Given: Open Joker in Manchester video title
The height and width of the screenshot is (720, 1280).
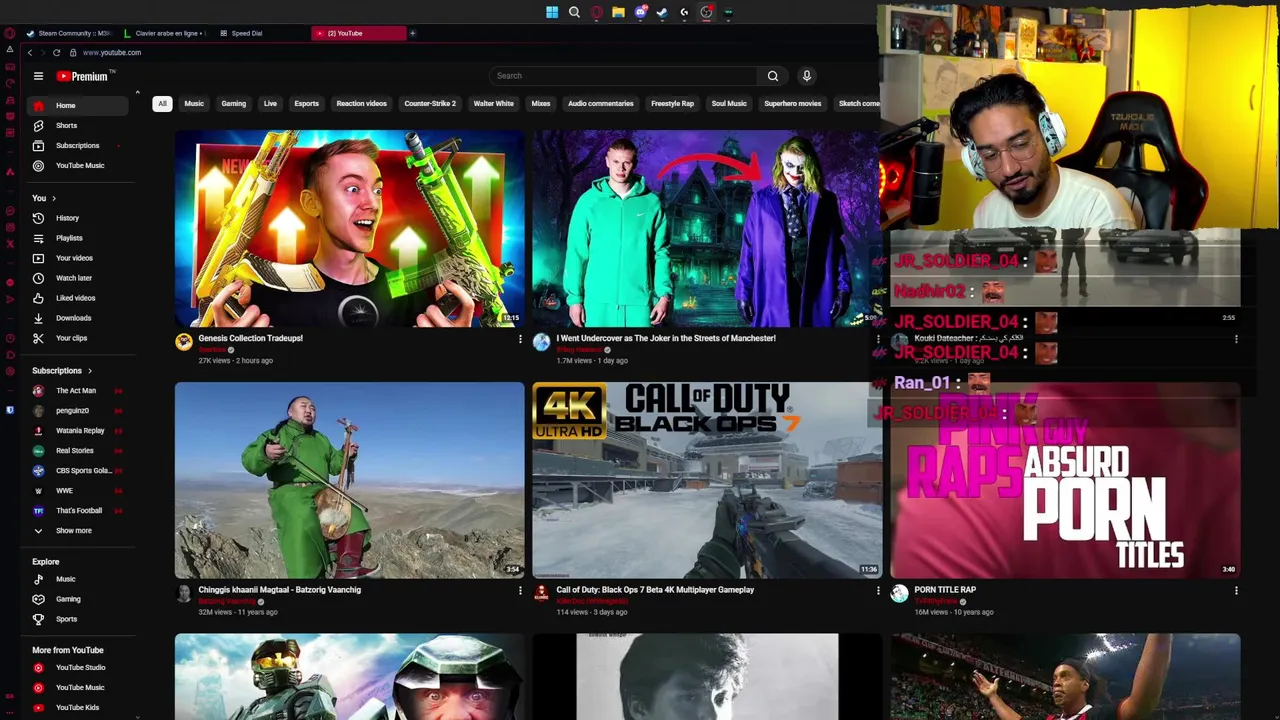Looking at the screenshot, I should coord(666,338).
